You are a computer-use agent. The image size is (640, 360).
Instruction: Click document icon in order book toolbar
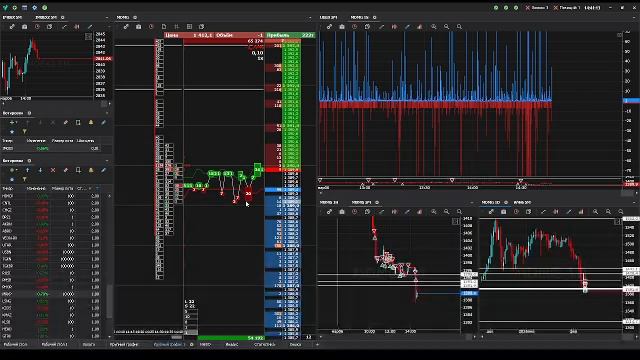click(x=164, y=27)
